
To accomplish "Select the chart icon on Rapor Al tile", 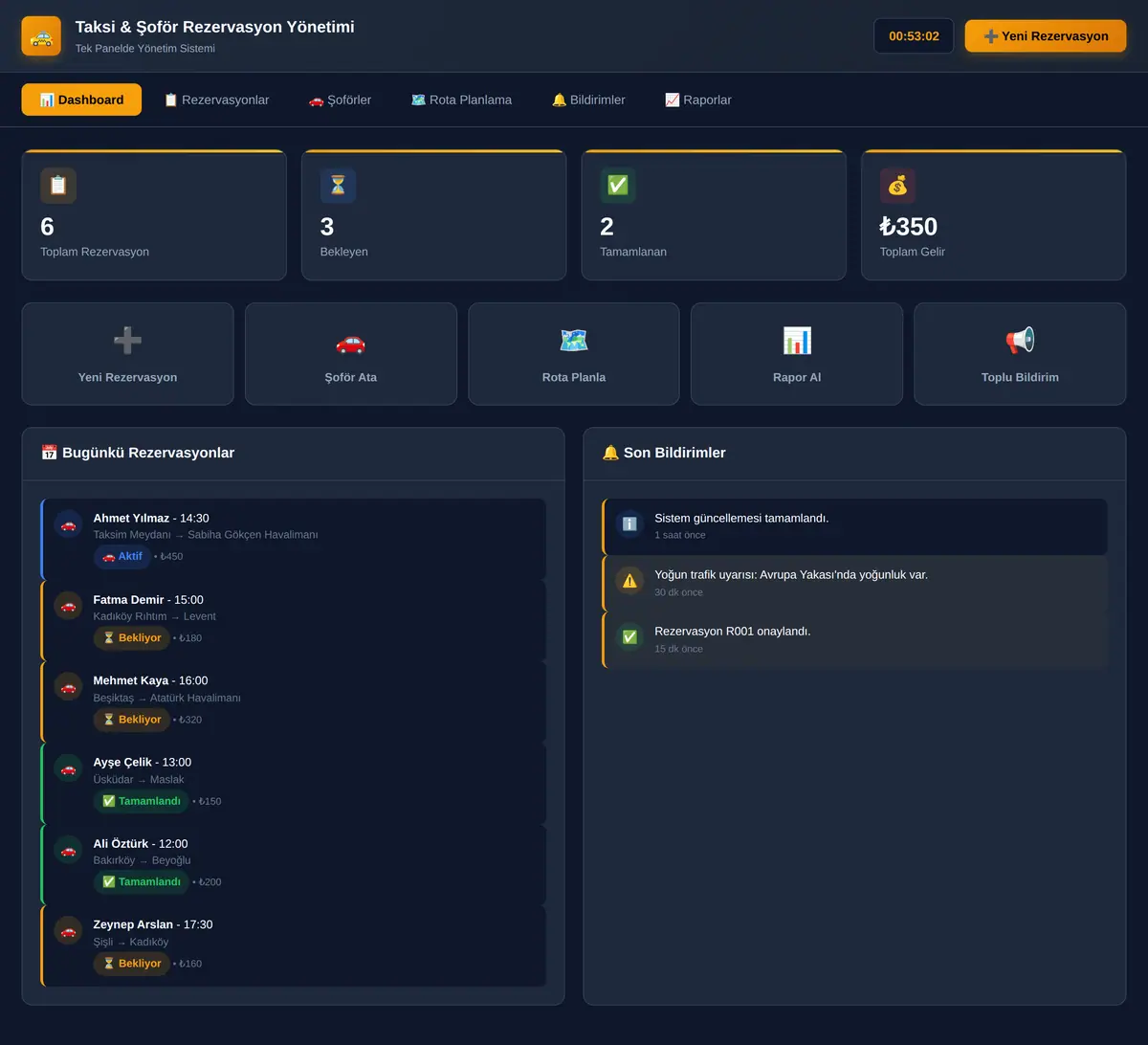I will coord(797,341).
